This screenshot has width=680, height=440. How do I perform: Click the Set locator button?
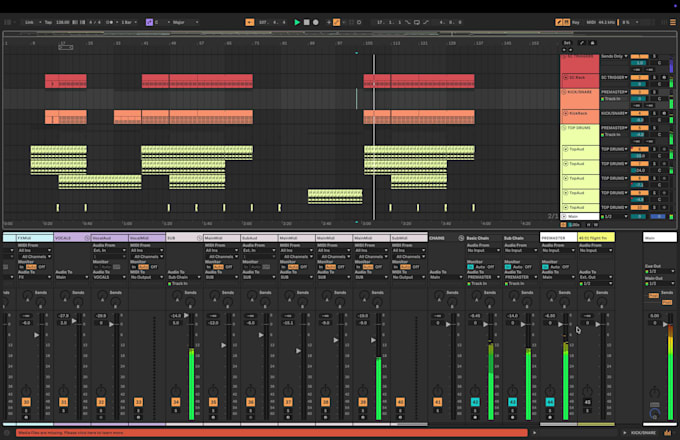[x=567, y=43]
